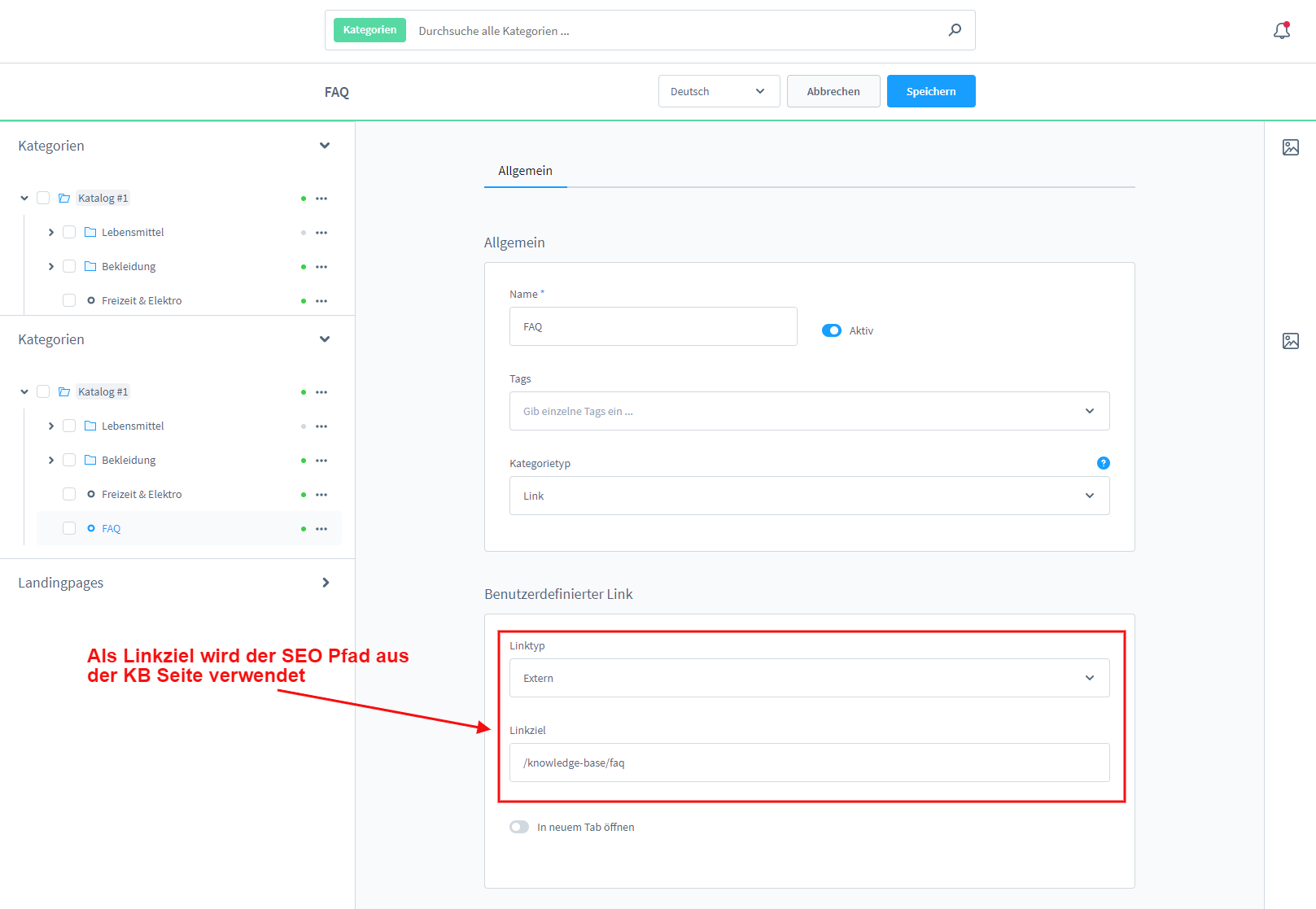Select second Katalog #1 label
The image size is (1316, 909).
[103, 391]
